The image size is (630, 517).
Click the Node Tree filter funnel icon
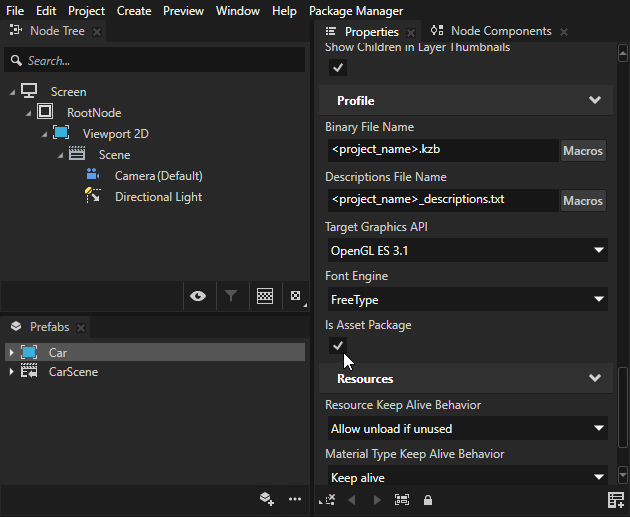pyautogui.click(x=231, y=296)
